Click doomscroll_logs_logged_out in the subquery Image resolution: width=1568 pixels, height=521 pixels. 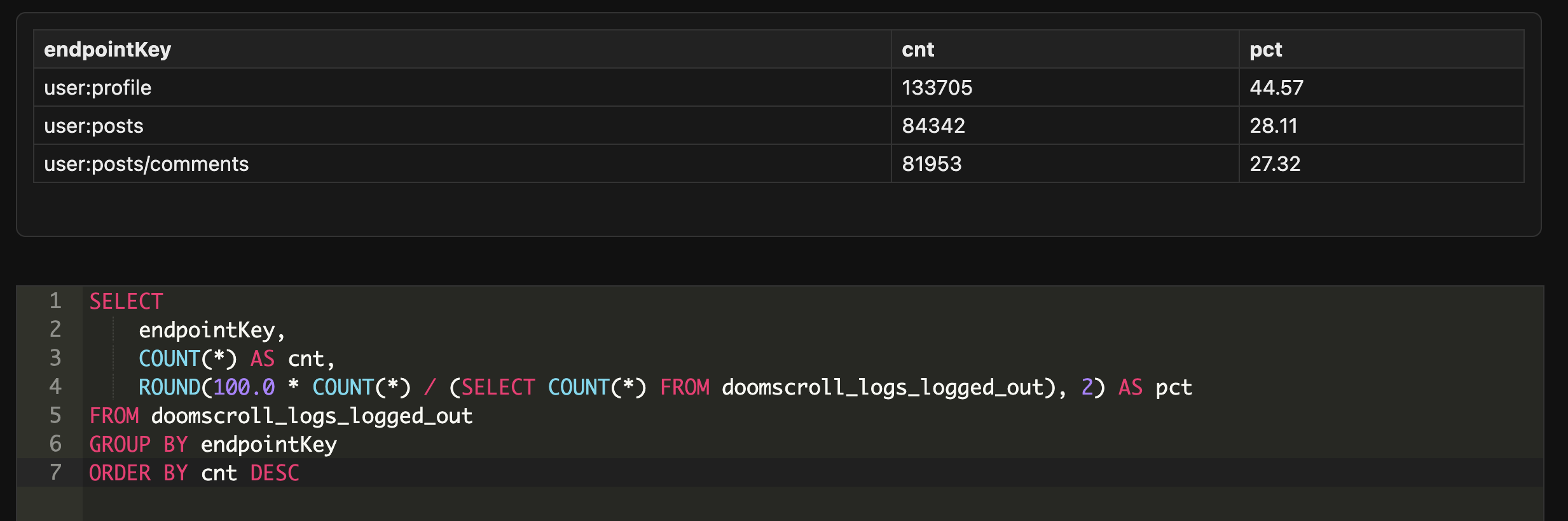[883, 387]
